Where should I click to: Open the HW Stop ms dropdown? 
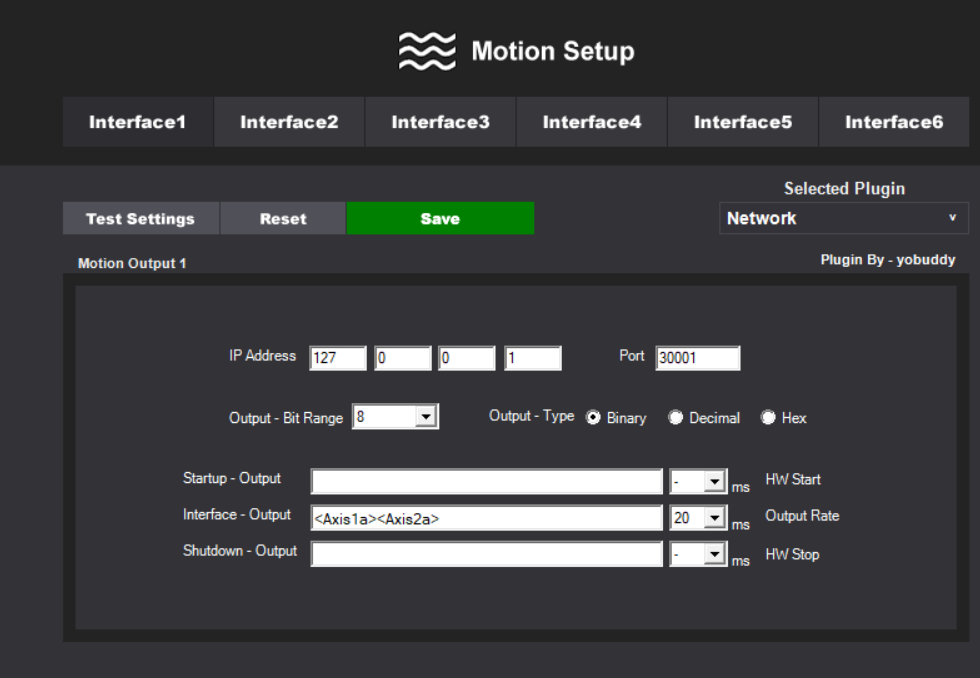714,554
